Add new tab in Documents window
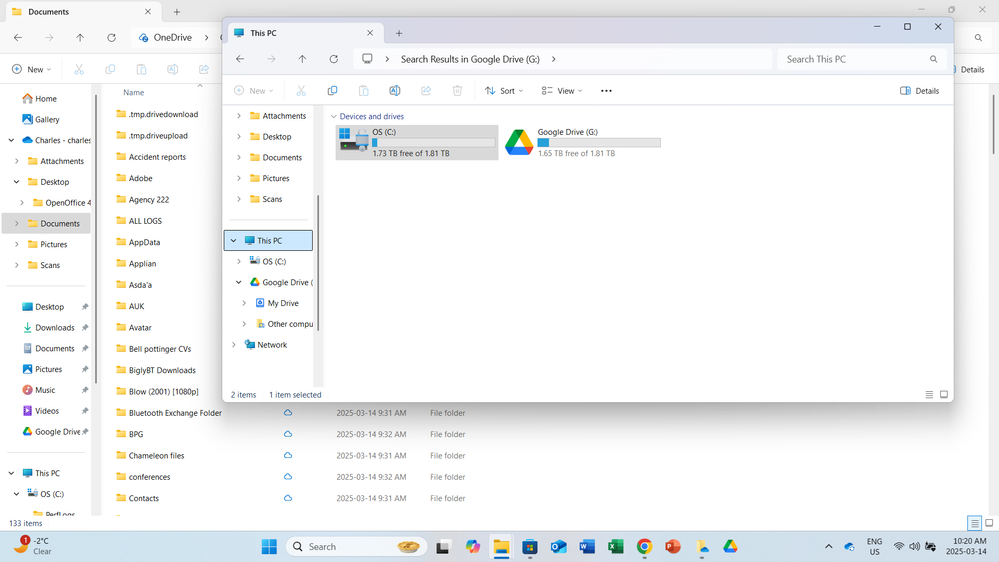 tap(177, 11)
